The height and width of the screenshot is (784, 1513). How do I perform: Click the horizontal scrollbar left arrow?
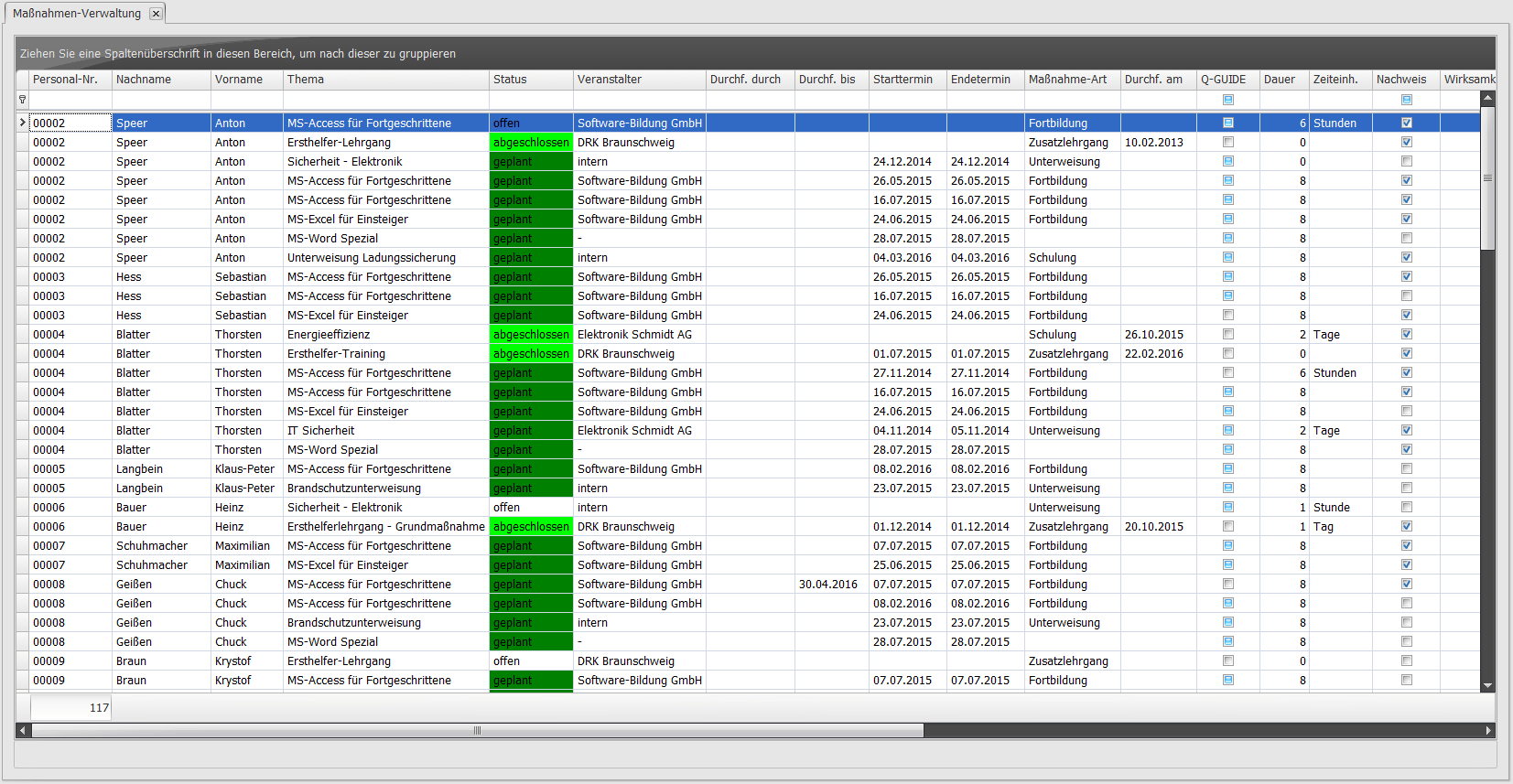[23, 730]
